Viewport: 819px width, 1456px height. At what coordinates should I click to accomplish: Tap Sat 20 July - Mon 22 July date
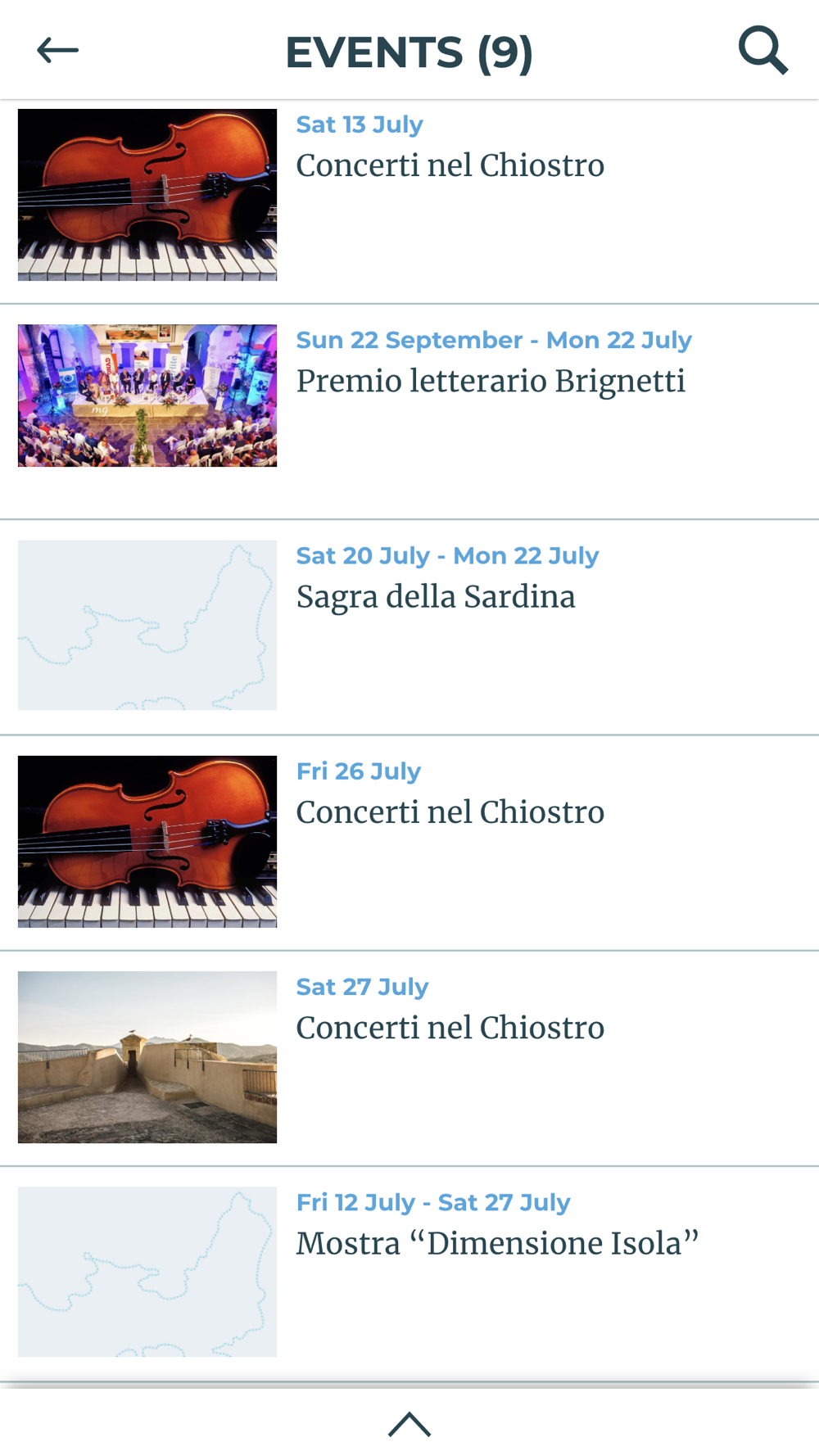[x=447, y=555]
